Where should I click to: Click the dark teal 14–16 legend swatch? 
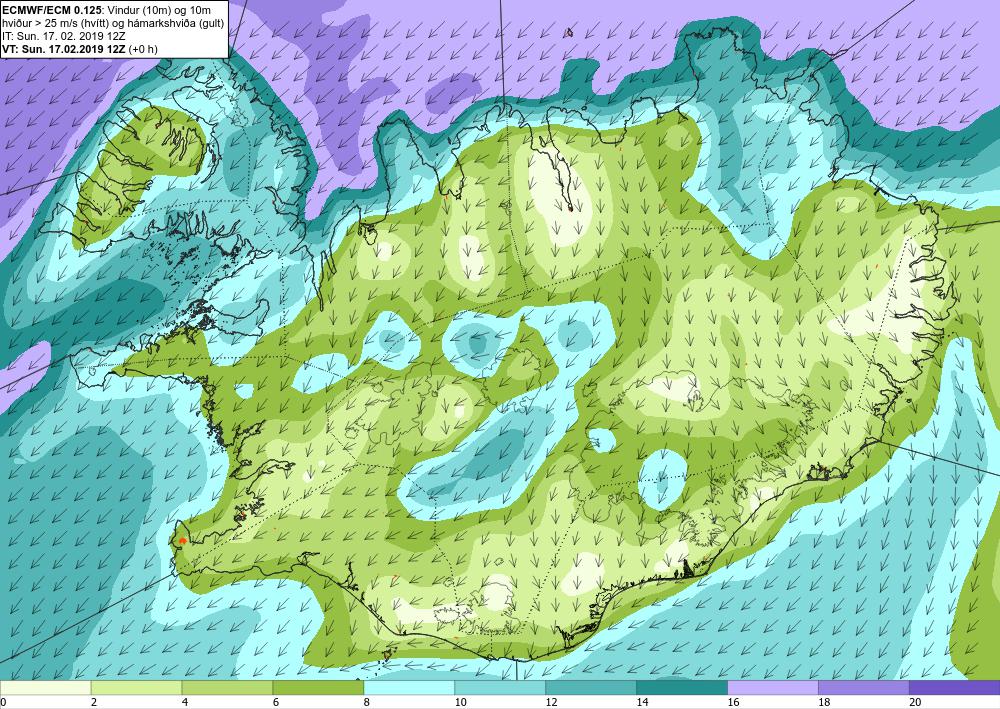[x=682, y=688]
